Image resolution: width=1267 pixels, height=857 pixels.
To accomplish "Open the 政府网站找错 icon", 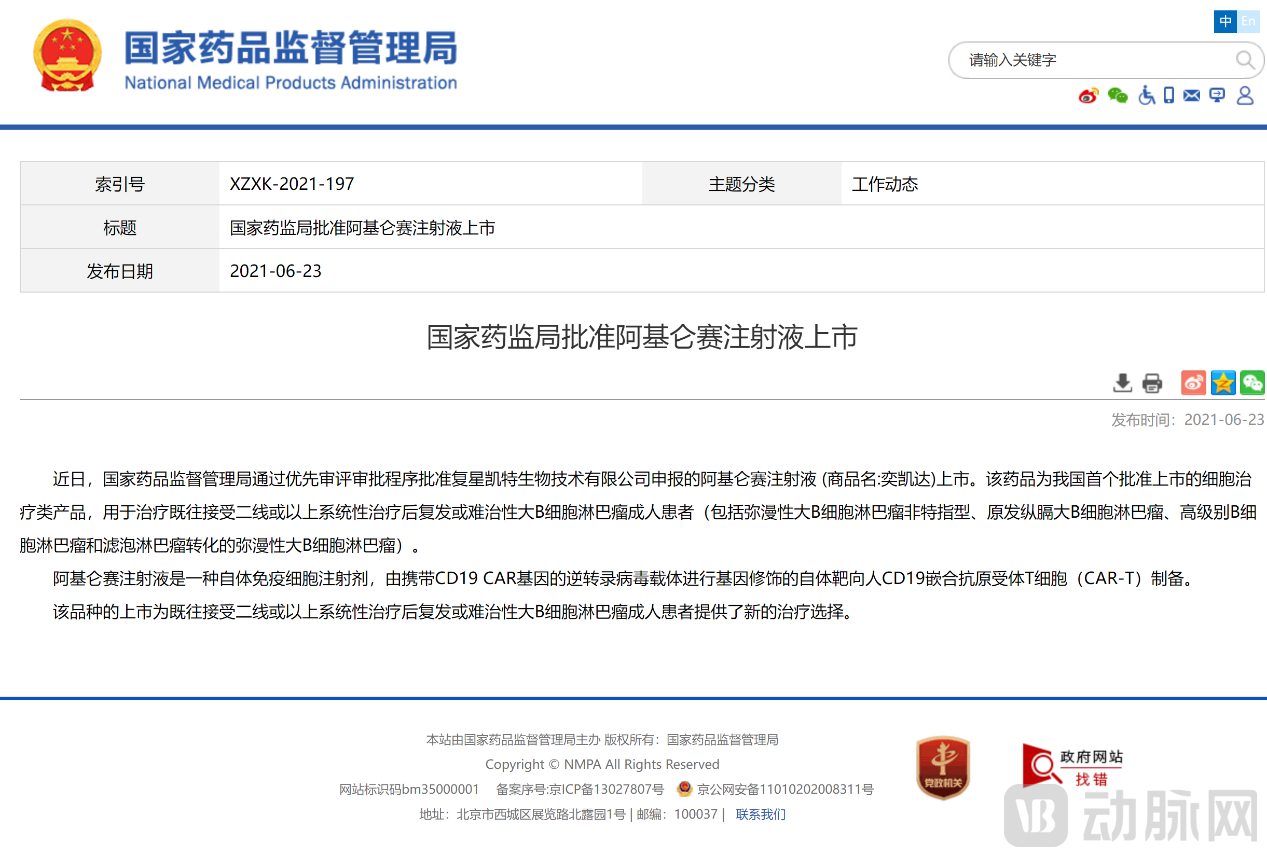I will click(x=1072, y=767).
